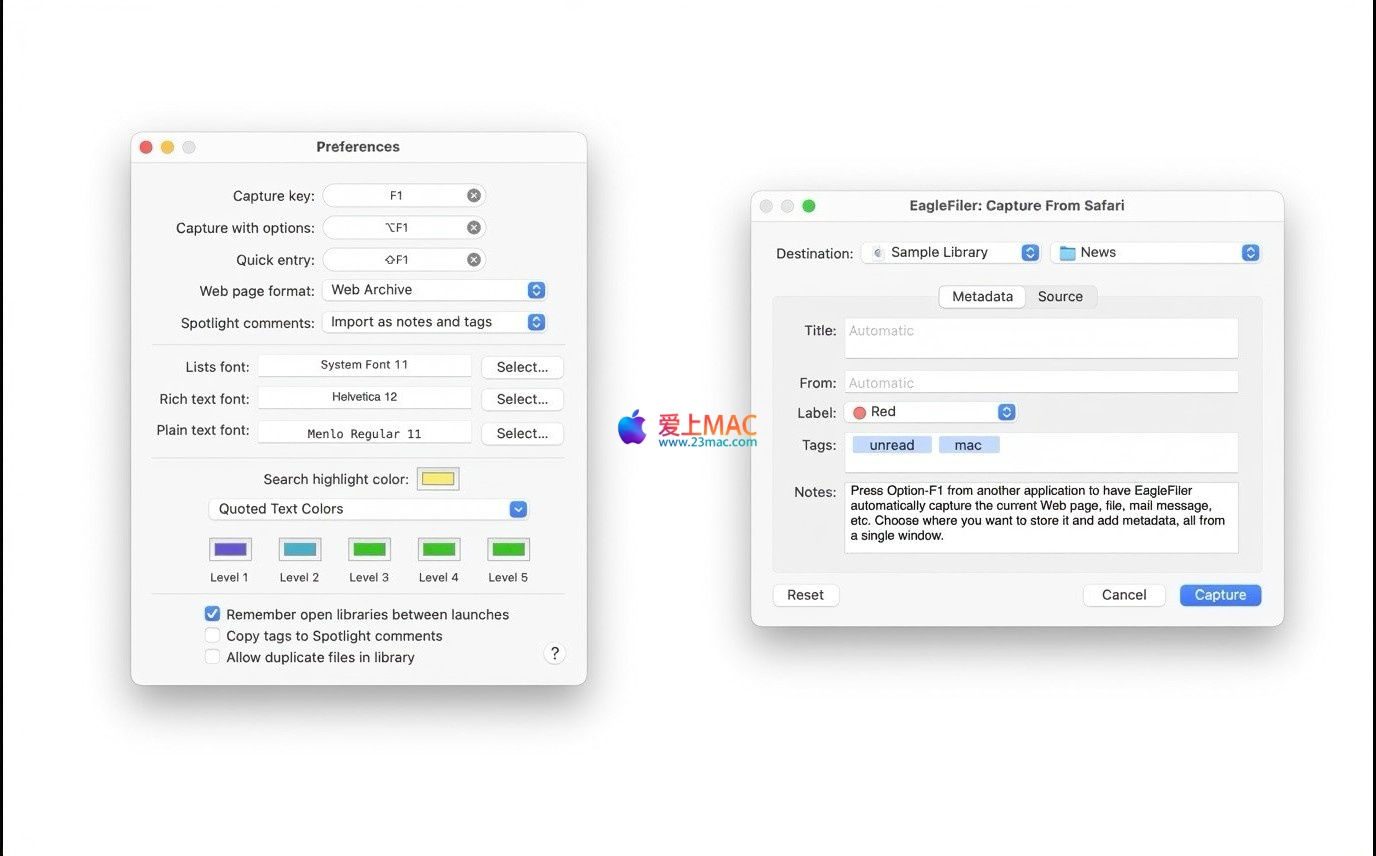Open the Preferences help button
Screen dimensions: 1376x856
tap(554, 653)
